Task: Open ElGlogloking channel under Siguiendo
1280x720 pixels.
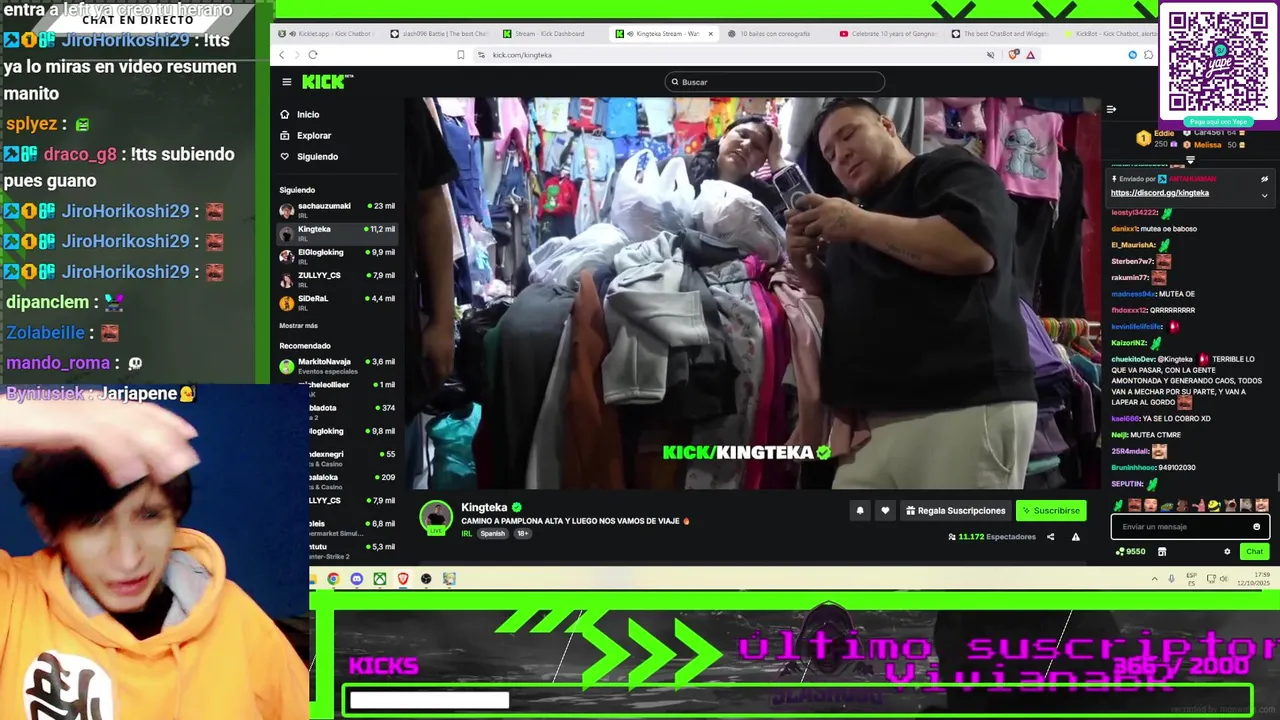Action: pos(337,256)
